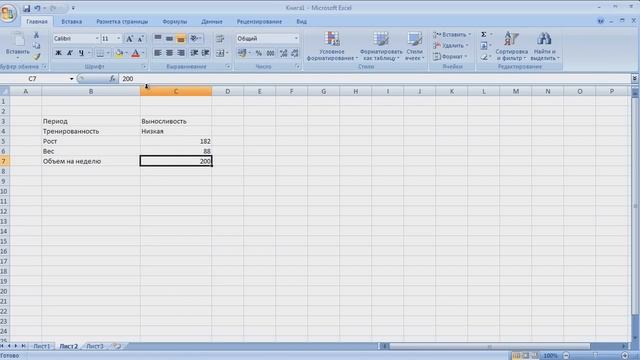Viewport: 640px width, 360px height.
Task: Open the Office button menu
Action: point(8,13)
